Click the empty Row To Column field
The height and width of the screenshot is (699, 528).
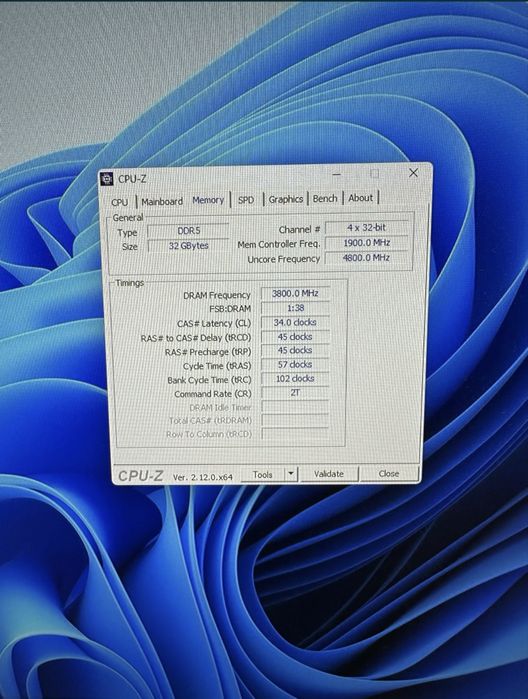click(x=295, y=433)
